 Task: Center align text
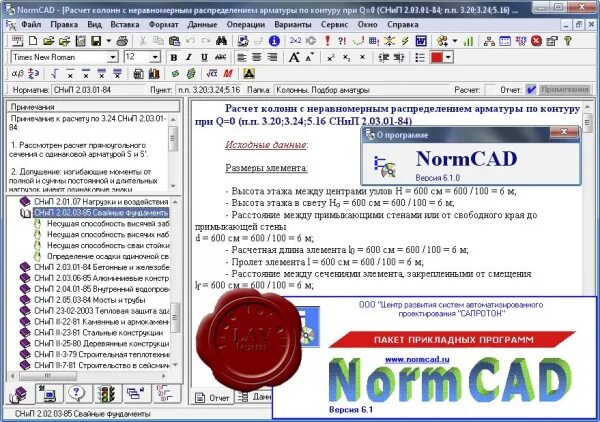point(257,57)
